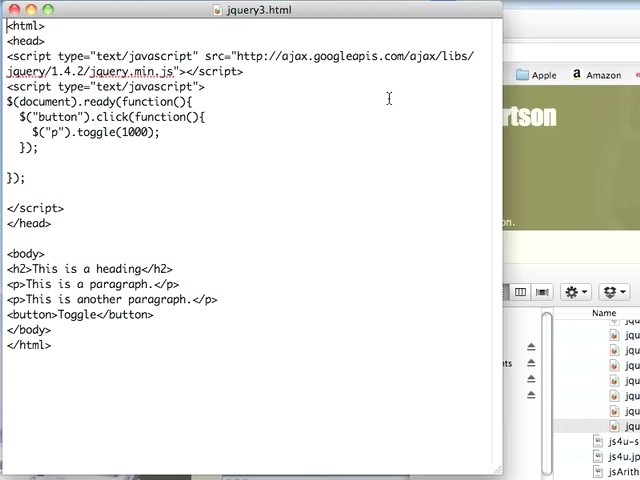Click the "<button>Toggle</button>" line
This screenshot has width=640, height=480.
coord(80,315)
